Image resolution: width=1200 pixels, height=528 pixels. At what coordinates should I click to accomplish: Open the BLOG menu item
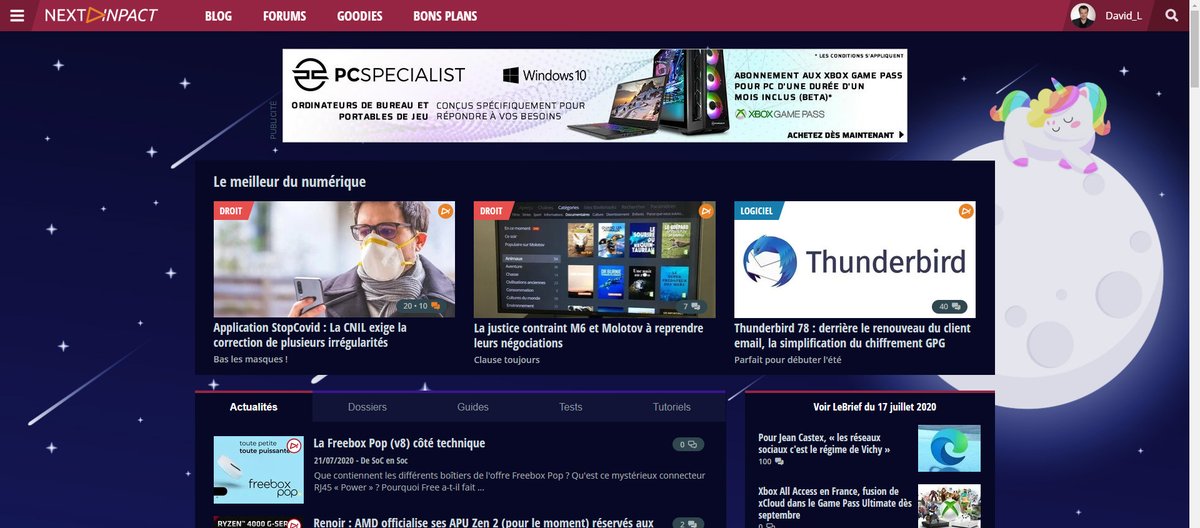[x=219, y=16]
